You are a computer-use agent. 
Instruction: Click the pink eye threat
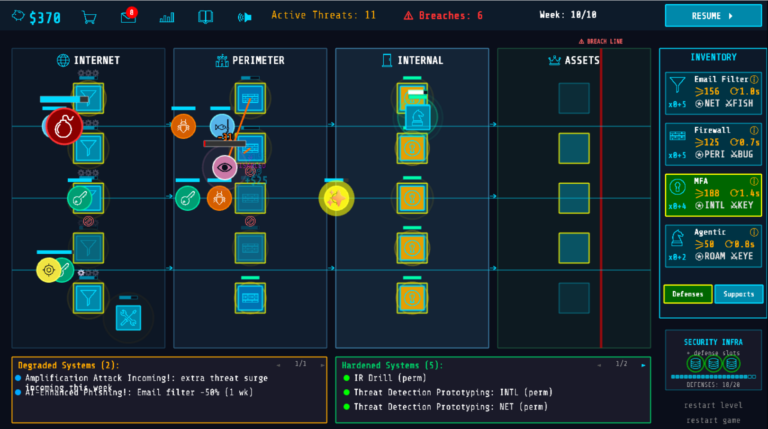click(x=224, y=167)
